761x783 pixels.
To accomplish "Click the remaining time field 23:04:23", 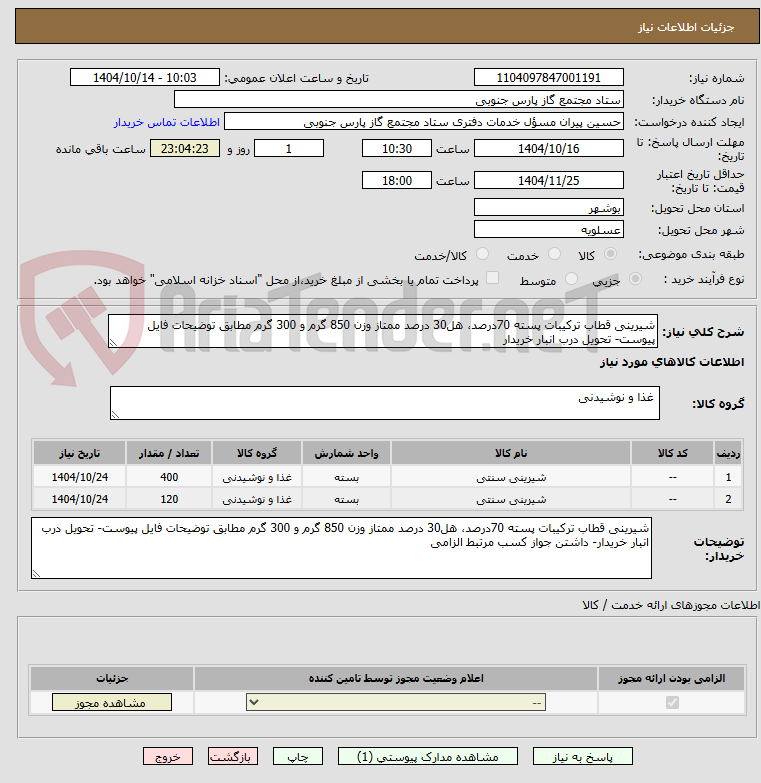I will [x=185, y=148].
